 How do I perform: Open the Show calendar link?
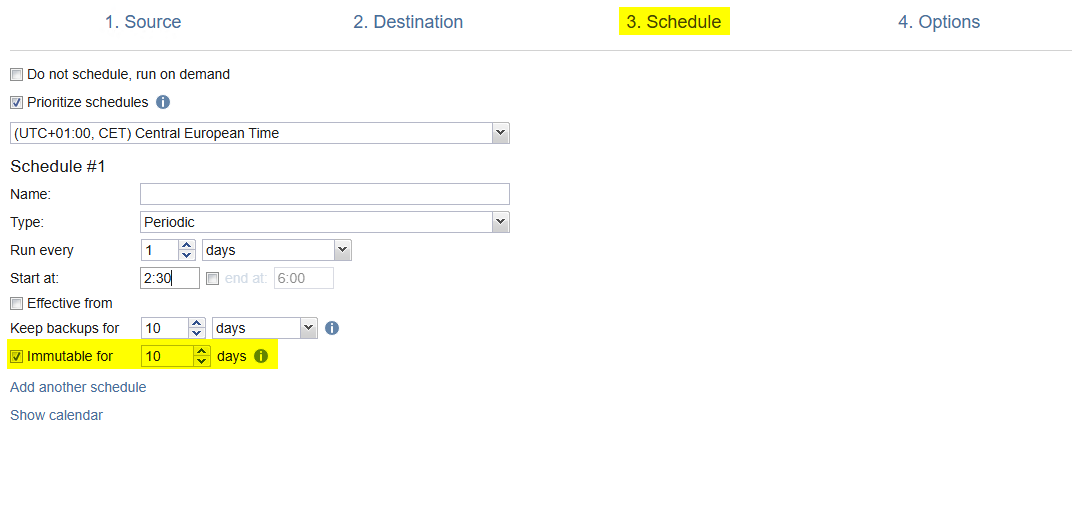pos(56,415)
